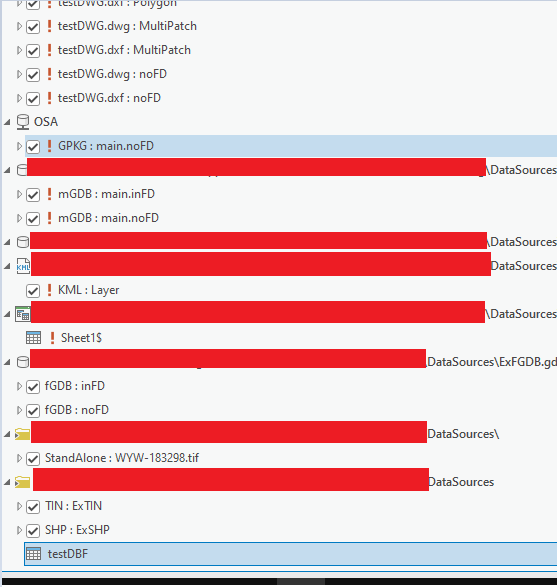Select TIN : ExTIN layer name

[73, 506]
